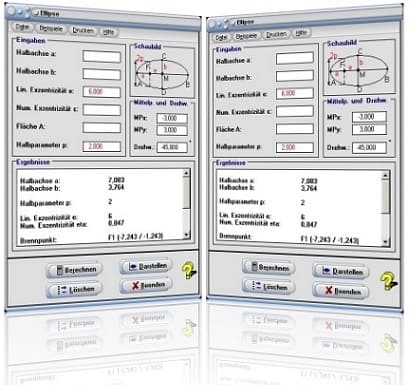The width and height of the screenshot is (409, 385).
Task: Click Löschen button in right window
Action: tap(269, 286)
